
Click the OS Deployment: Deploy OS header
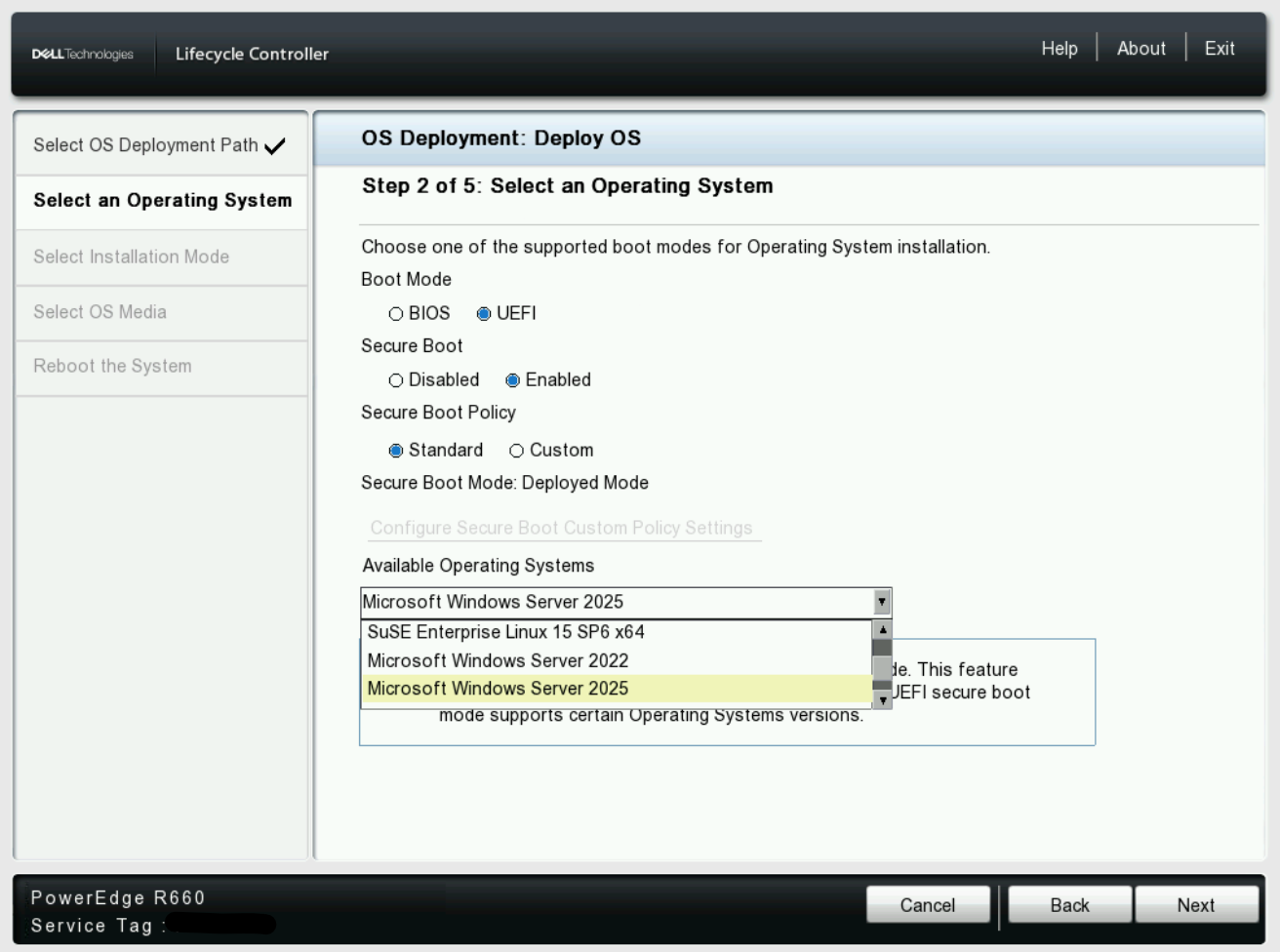click(x=501, y=139)
